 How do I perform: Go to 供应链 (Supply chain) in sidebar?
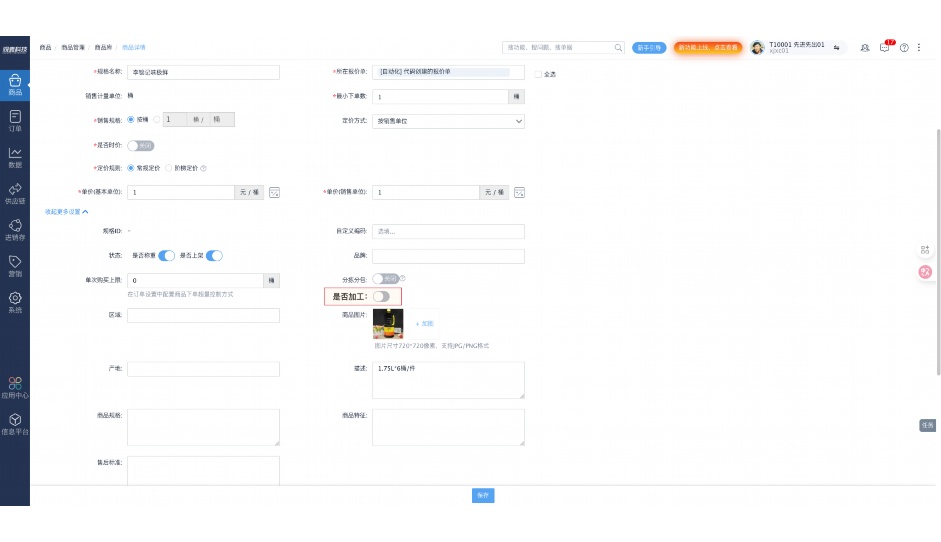click(15, 193)
